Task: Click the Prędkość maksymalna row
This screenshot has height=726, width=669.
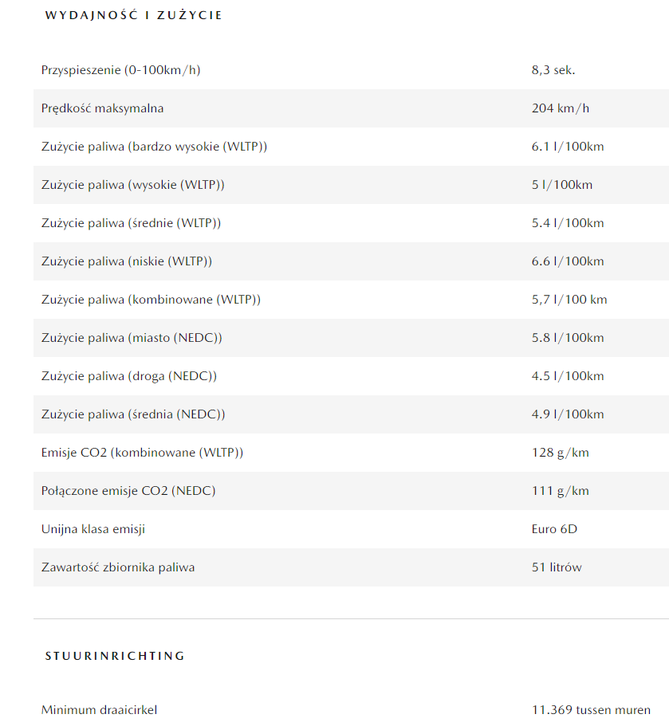Action: point(351,108)
